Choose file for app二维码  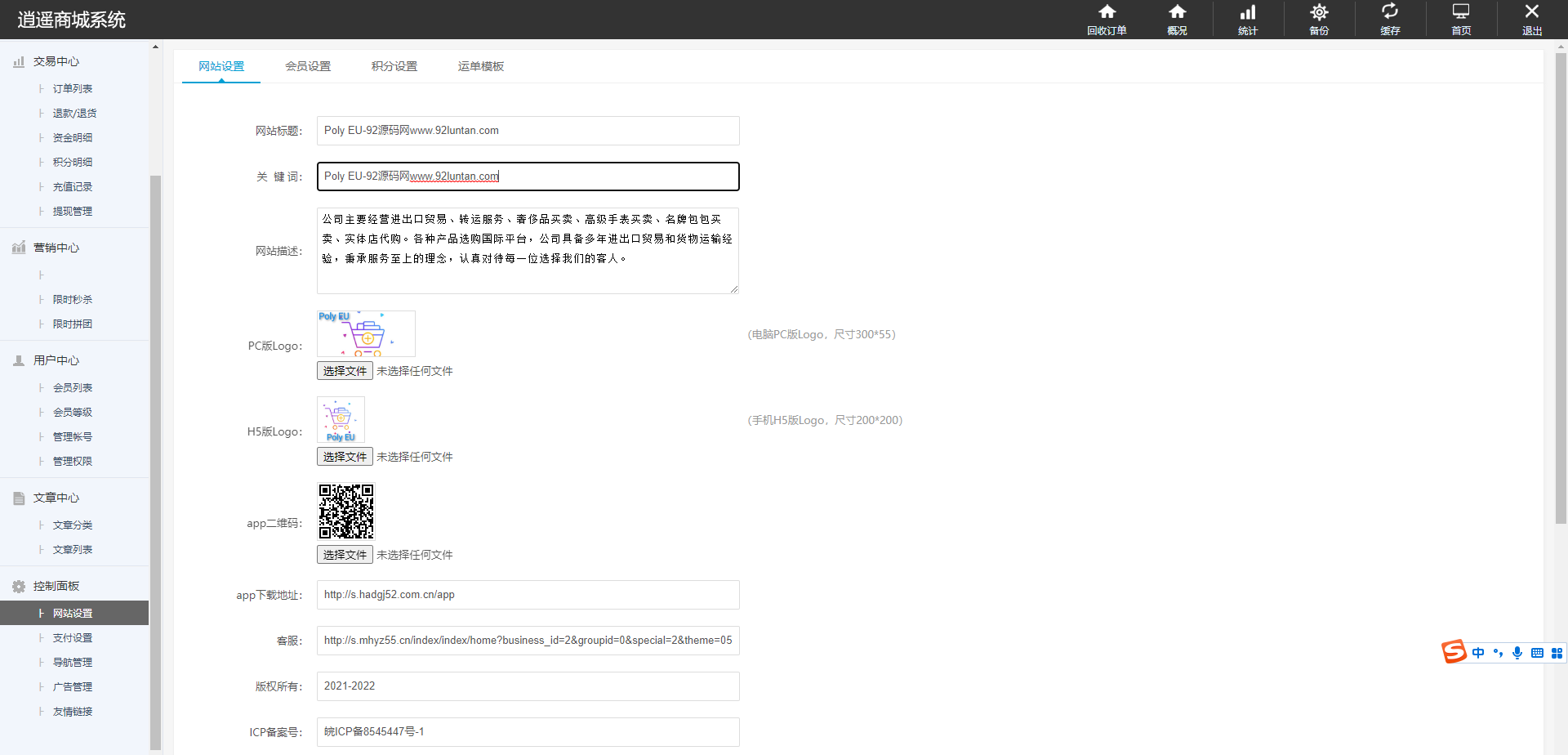click(x=345, y=555)
